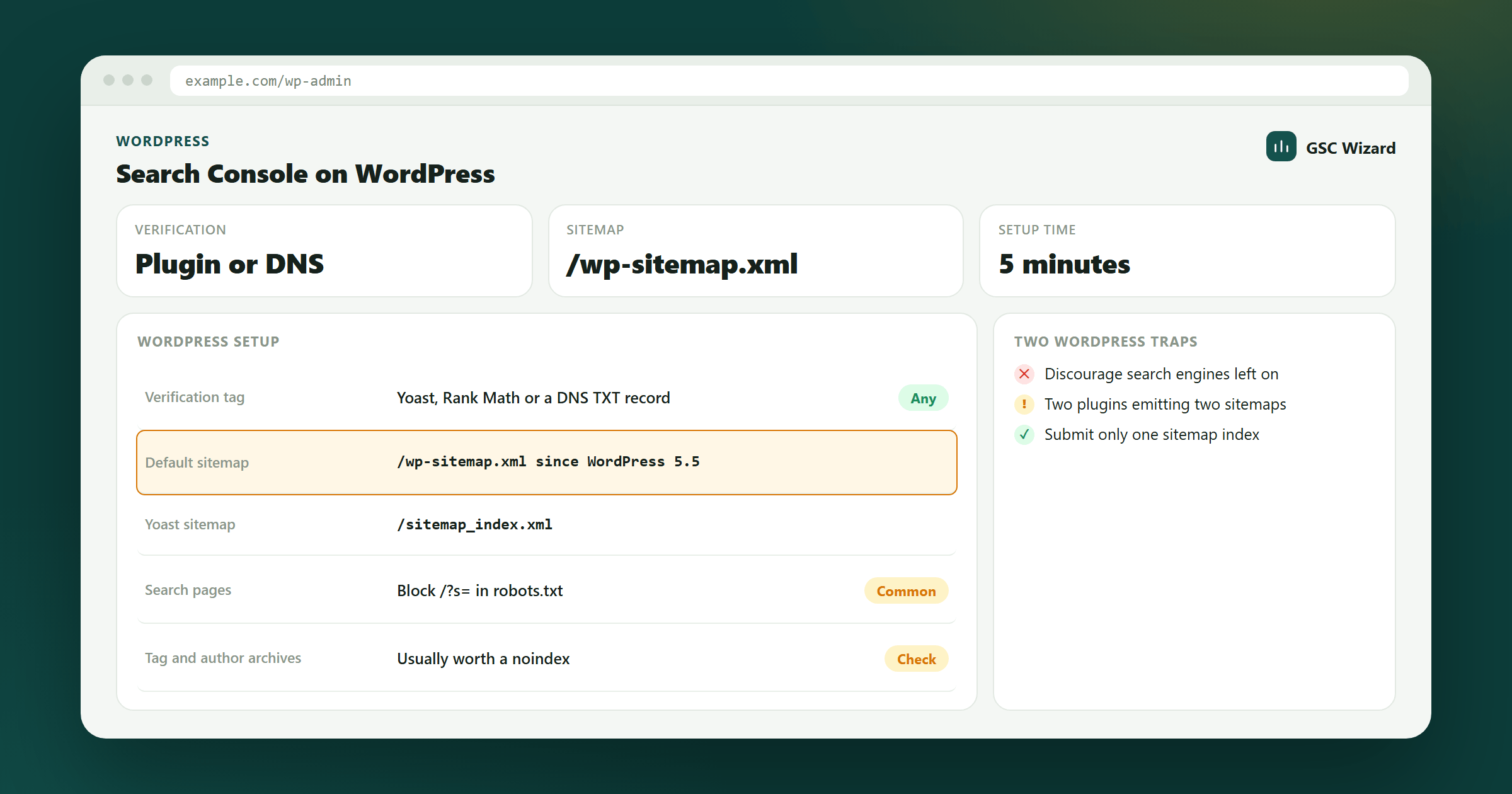Click 'Block /?s= in robots.txt' text
Viewport: 1512px width, 794px height.
(x=480, y=590)
